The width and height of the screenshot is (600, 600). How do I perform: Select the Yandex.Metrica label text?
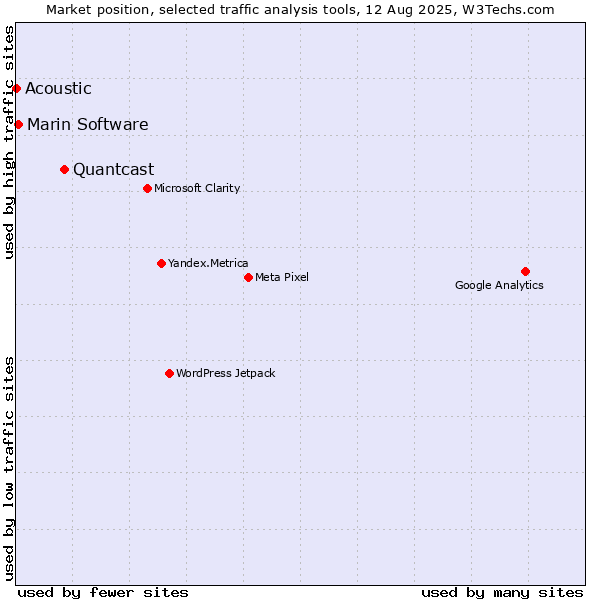click(208, 263)
